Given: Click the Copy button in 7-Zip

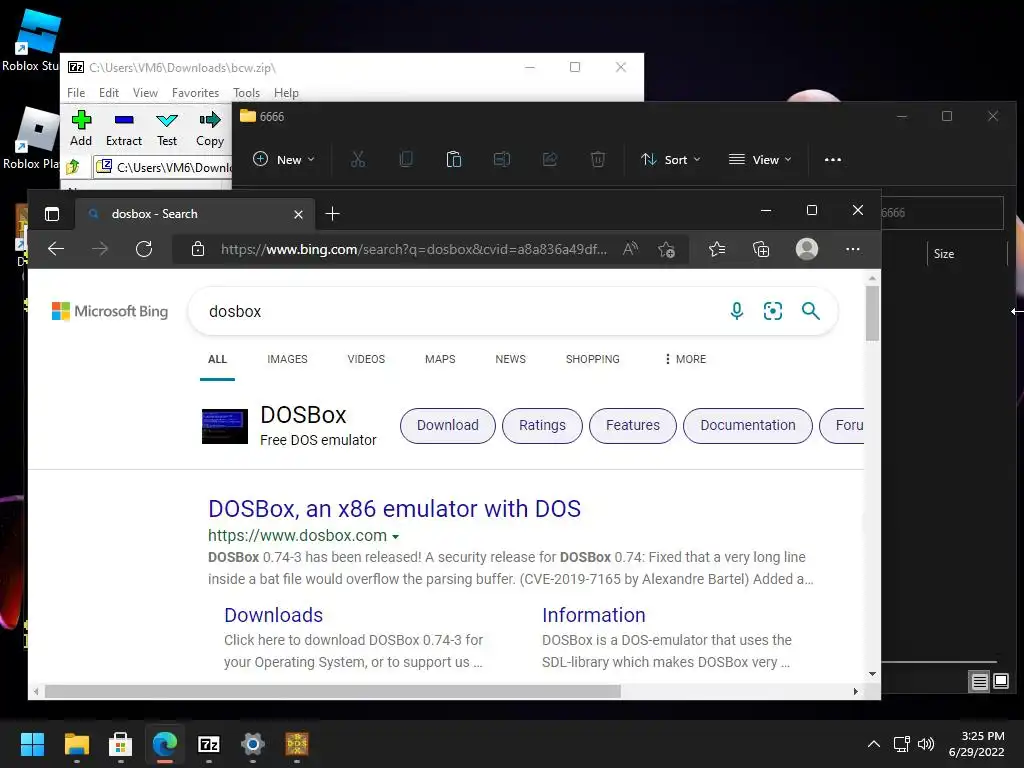Looking at the screenshot, I should click(210, 128).
